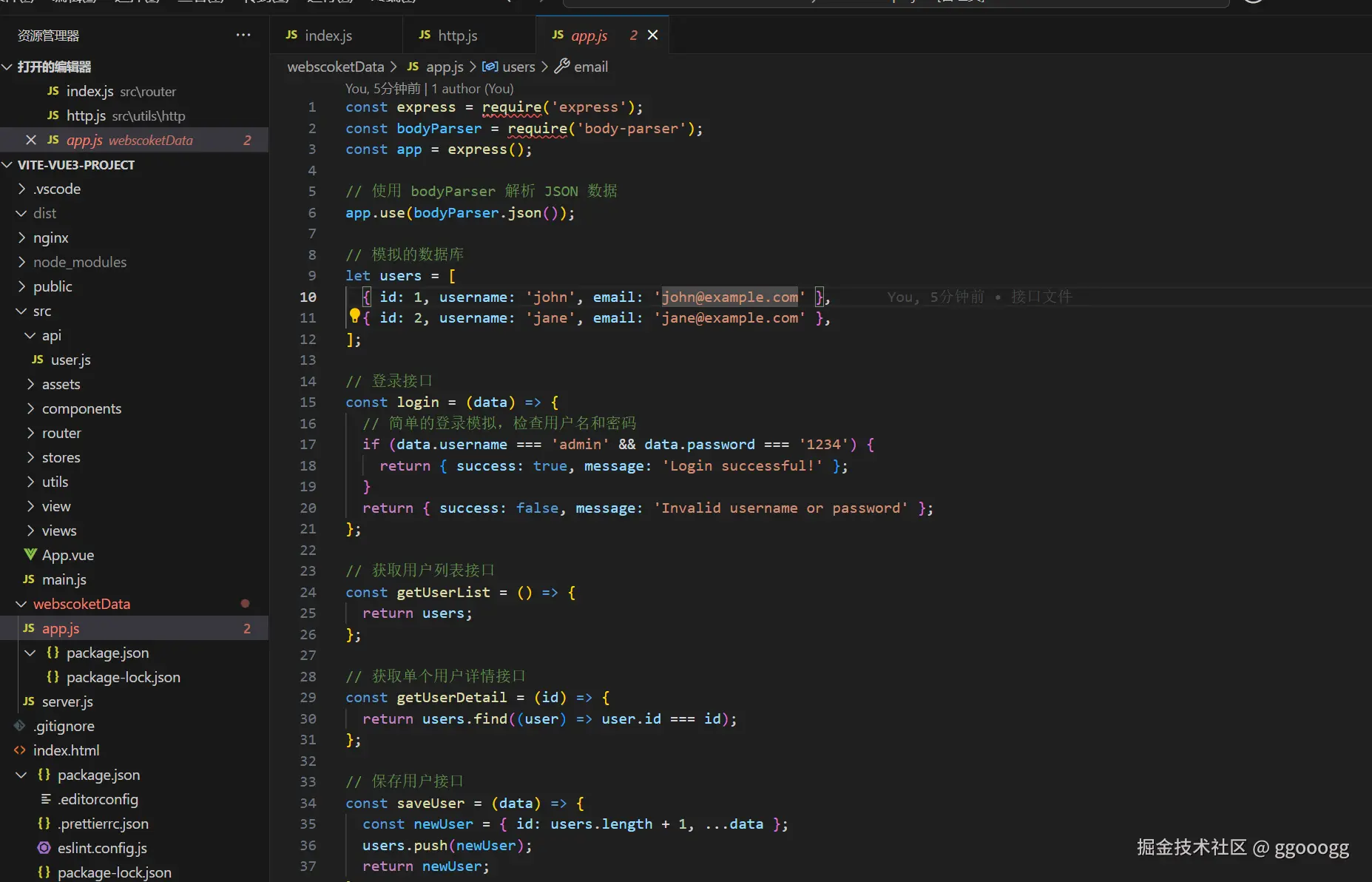The image size is (1372, 882).
Task: Open server.js from the file tree
Action: point(67,701)
